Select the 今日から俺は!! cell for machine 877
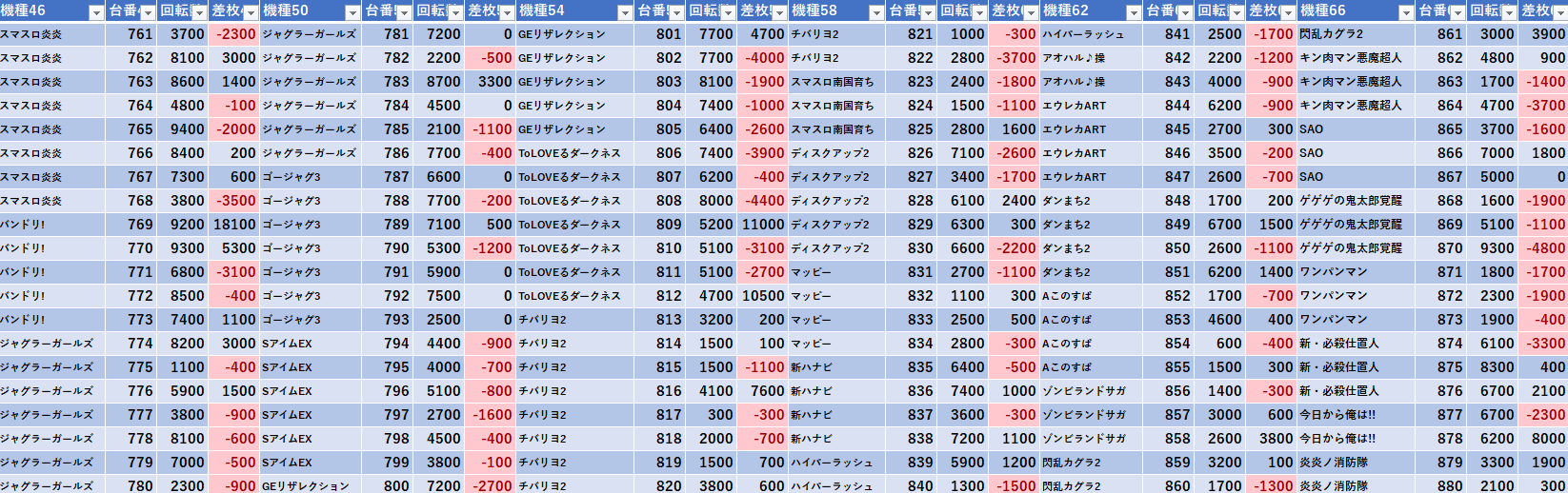Image resolution: width=1568 pixels, height=493 pixels. 1356,415
